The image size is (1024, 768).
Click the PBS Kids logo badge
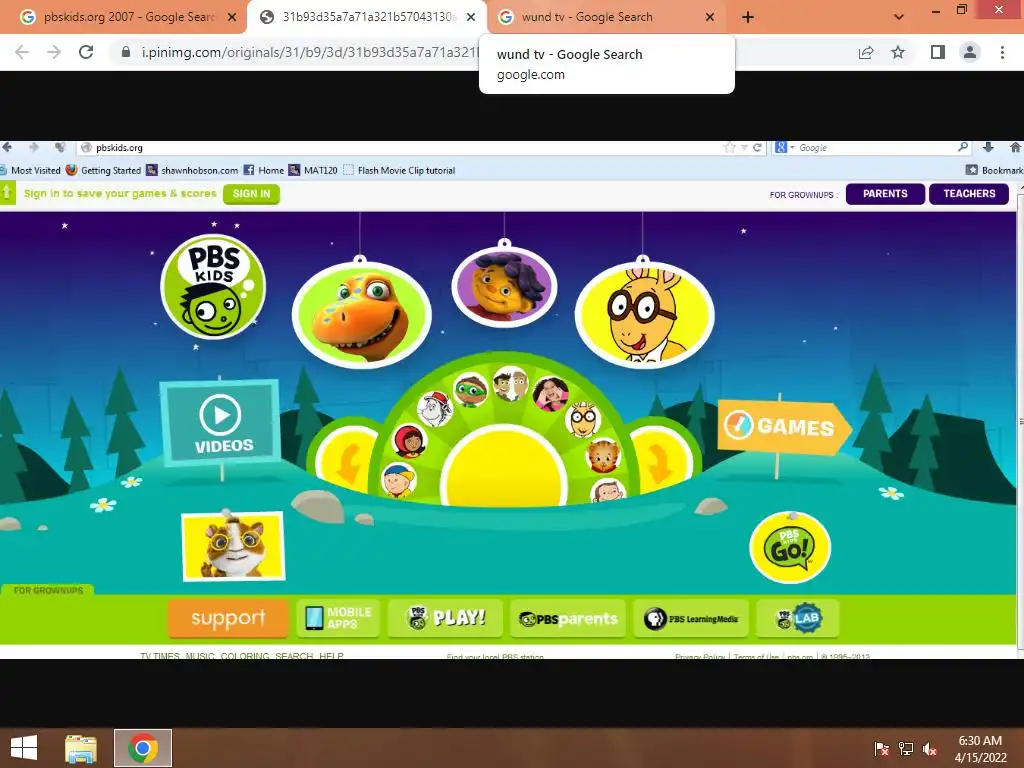[x=213, y=286]
